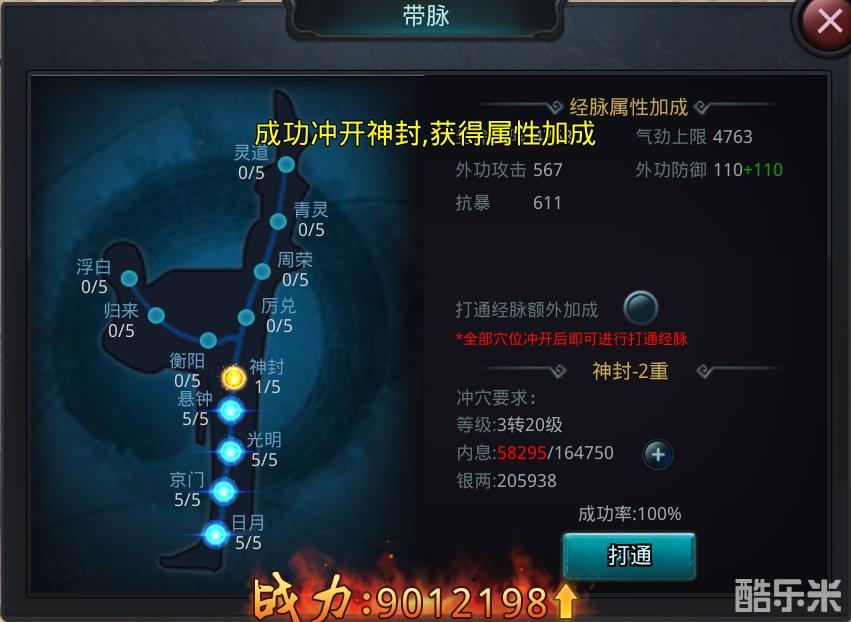Screen dimensions: 851x622
Task: Select the glowing 光明 acupoint node
Action: coord(231,451)
